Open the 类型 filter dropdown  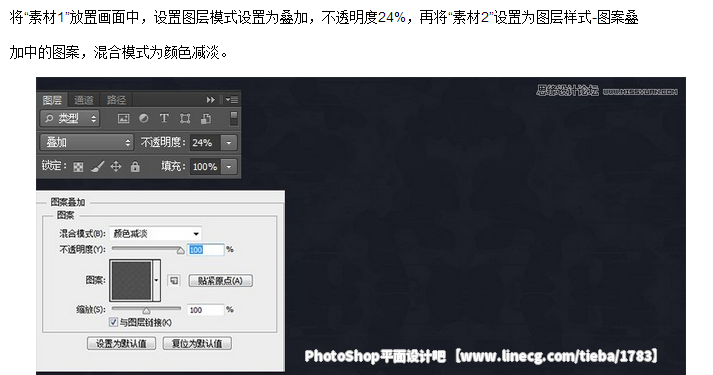click(70, 119)
